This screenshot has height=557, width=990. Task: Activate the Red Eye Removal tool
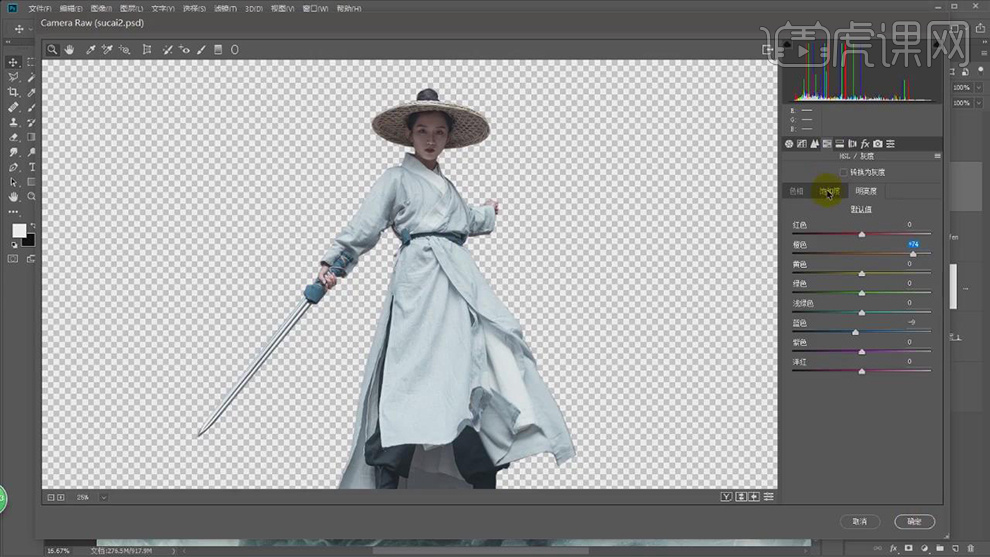[184, 49]
